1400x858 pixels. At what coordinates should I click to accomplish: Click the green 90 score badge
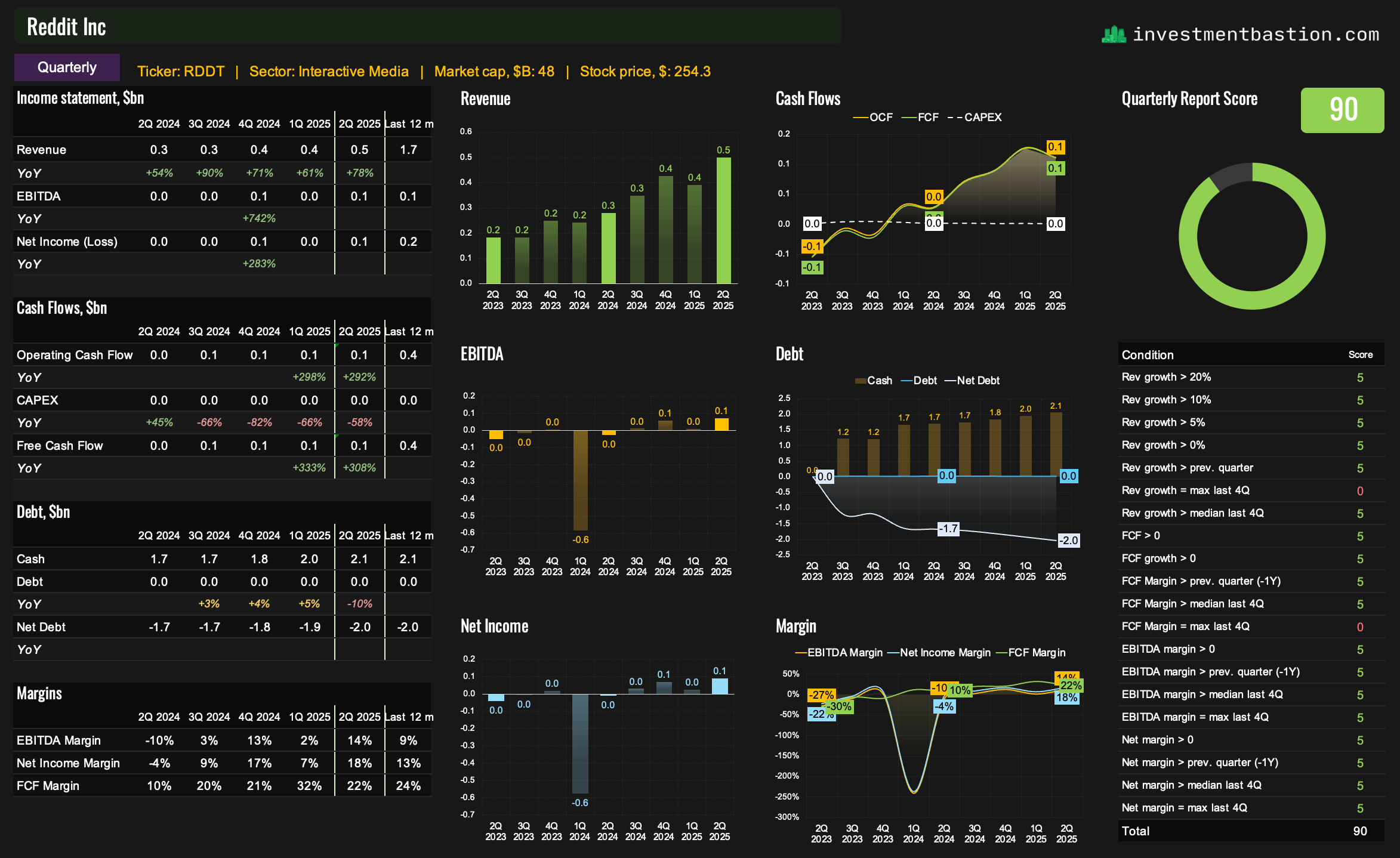pyautogui.click(x=1342, y=110)
